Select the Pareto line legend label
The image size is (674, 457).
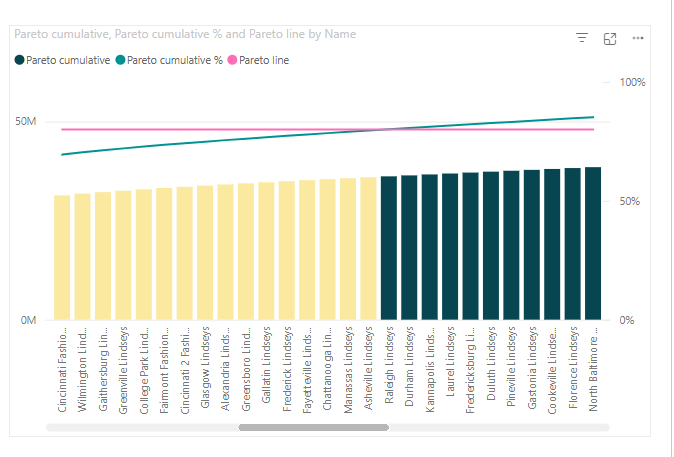tap(265, 60)
